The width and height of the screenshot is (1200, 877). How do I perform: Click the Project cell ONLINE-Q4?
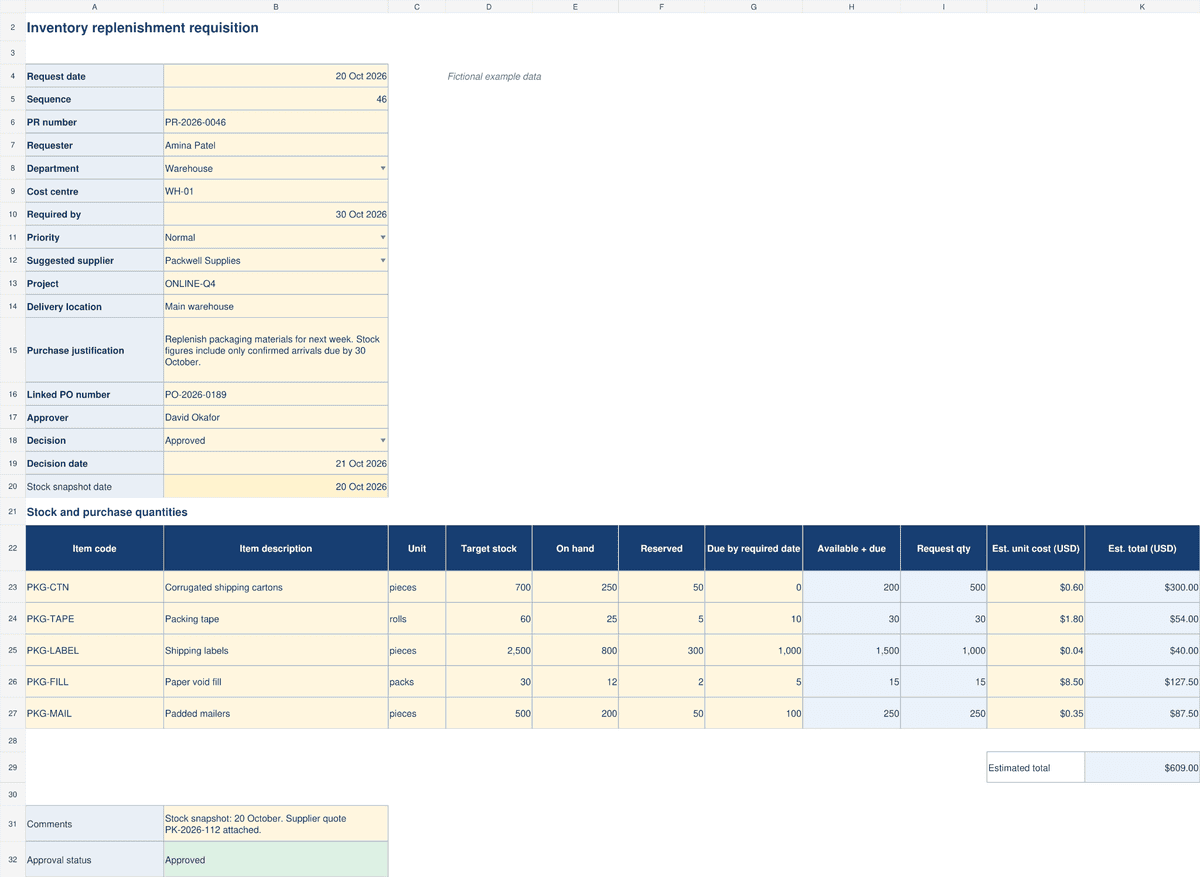[x=276, y=283]
